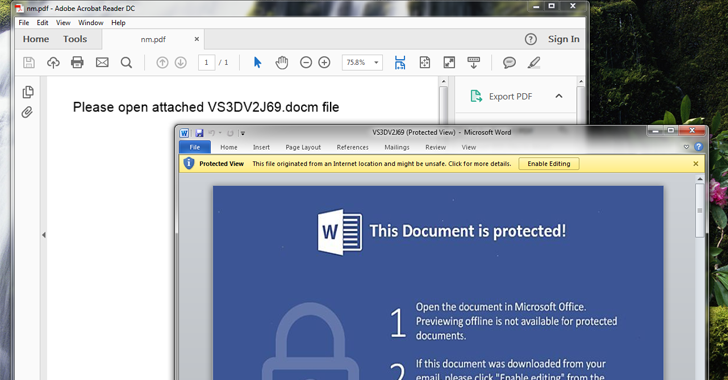Close the nm.pdf tab
Screen dimensions: 728x380
(197, 39)
